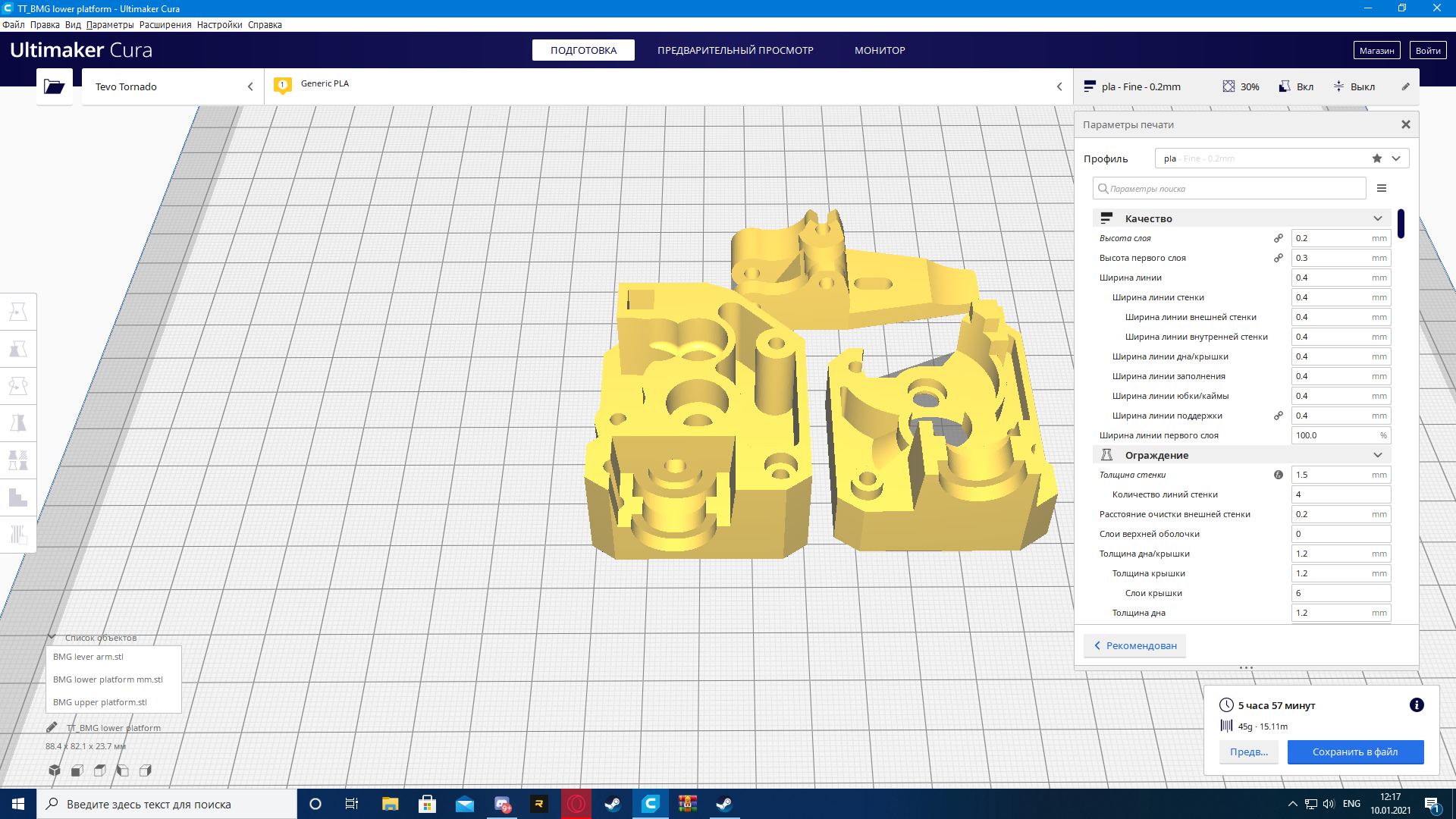Image resolution: width=1456 pixels, height=819 pixels.
Task: Toggle link icon for Высота слоя
Action: pos(1279,238)
